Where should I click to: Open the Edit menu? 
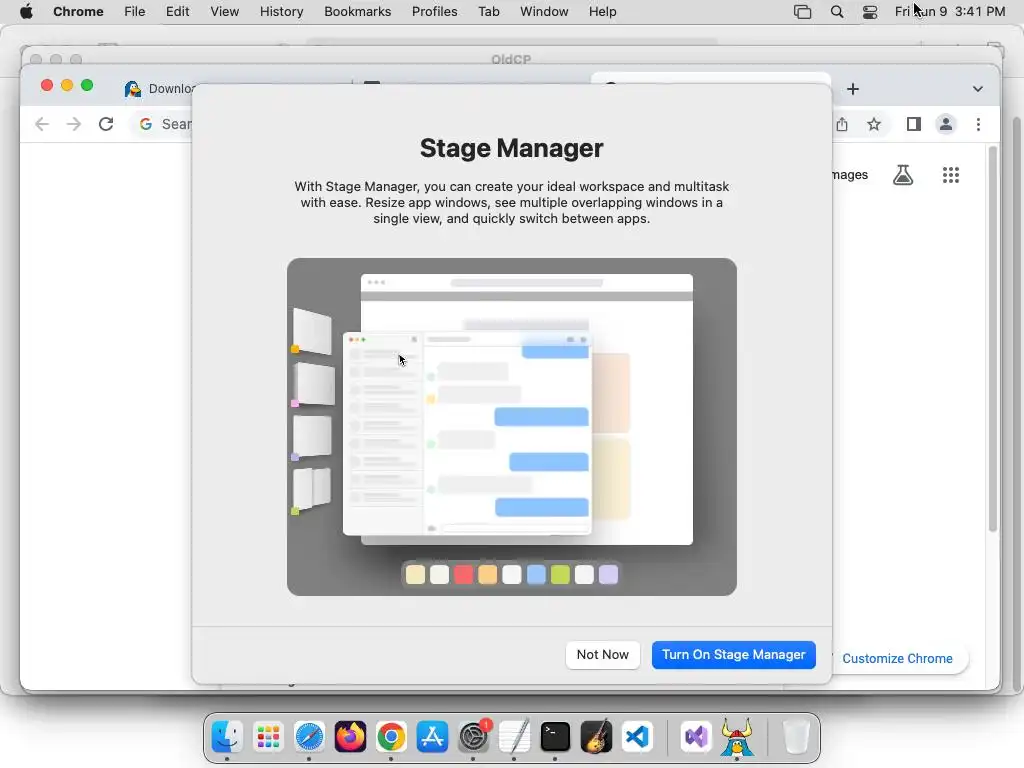(177, 12)
